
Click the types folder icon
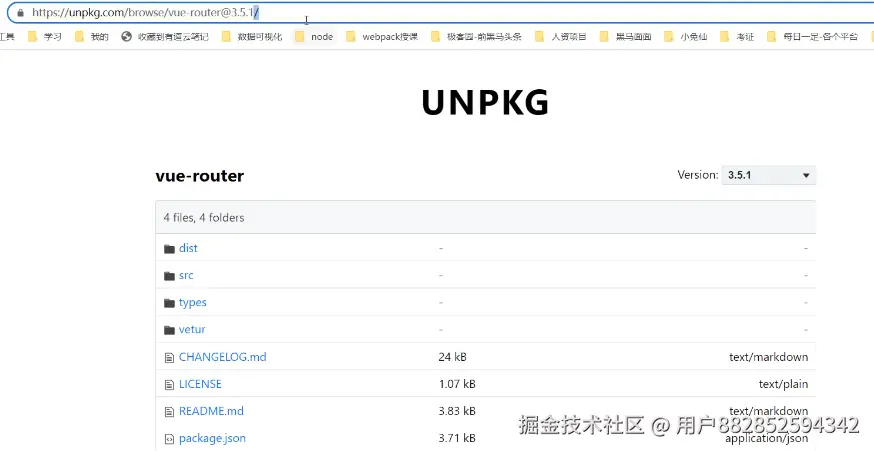169,303
